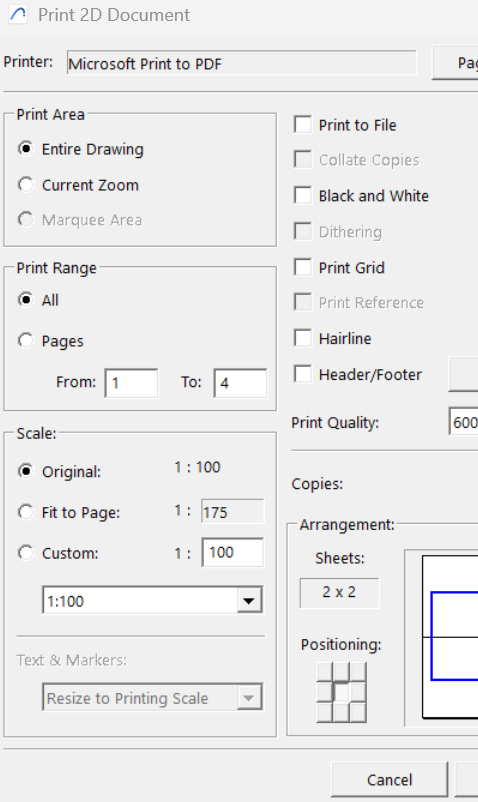Click the To page number field

coord(240,383)
